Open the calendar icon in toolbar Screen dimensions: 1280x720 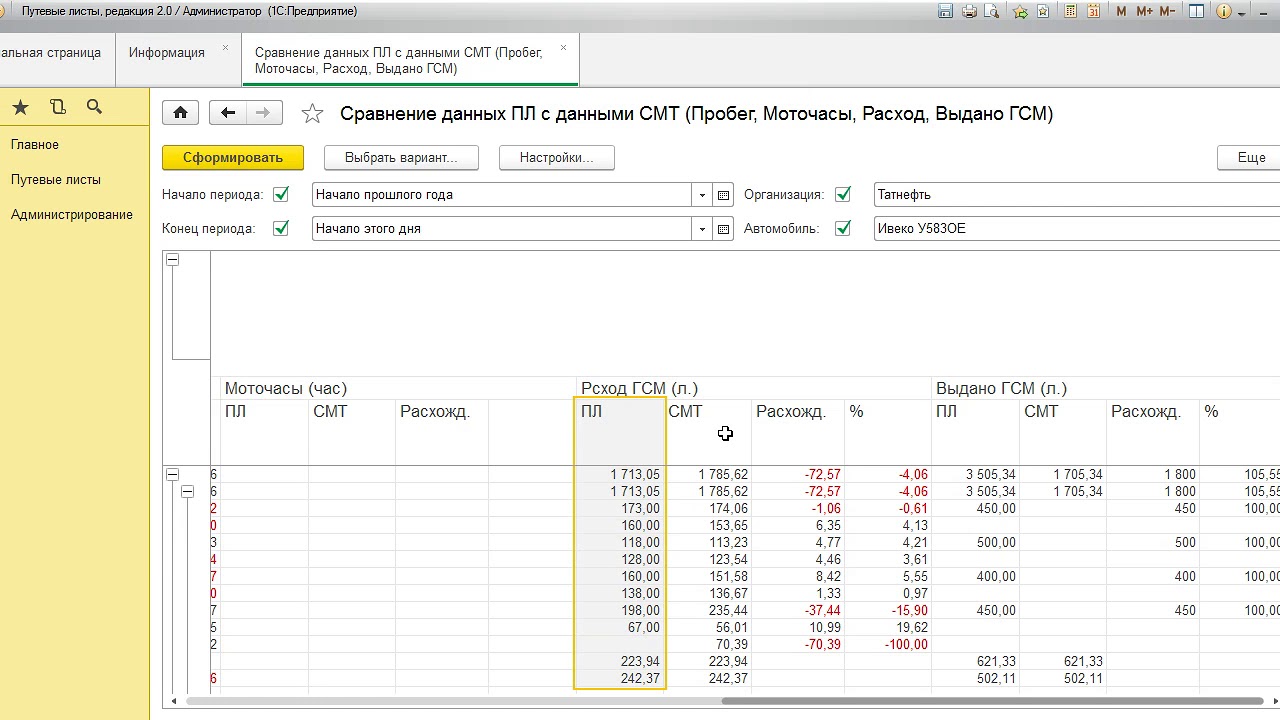click(1094, 12)
